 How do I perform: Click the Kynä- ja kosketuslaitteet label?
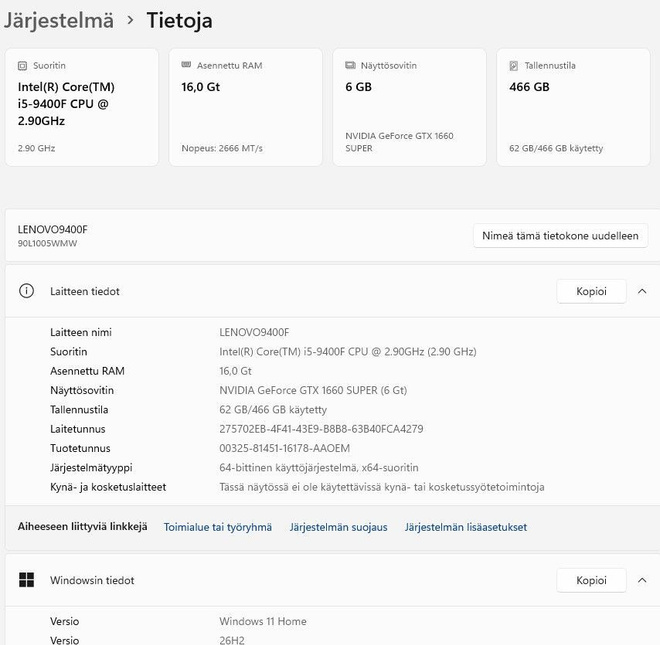pos(108,487)
